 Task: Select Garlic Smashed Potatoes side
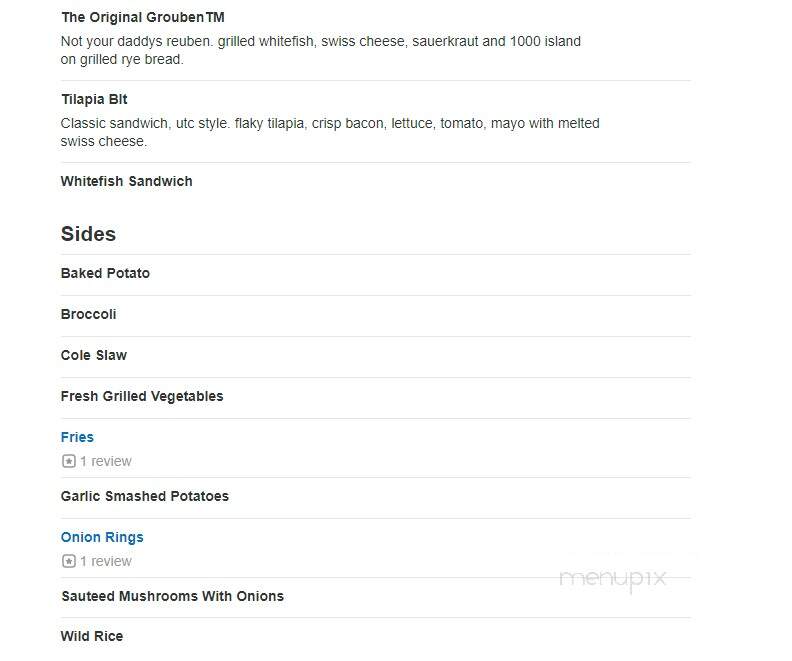(145, 496)
